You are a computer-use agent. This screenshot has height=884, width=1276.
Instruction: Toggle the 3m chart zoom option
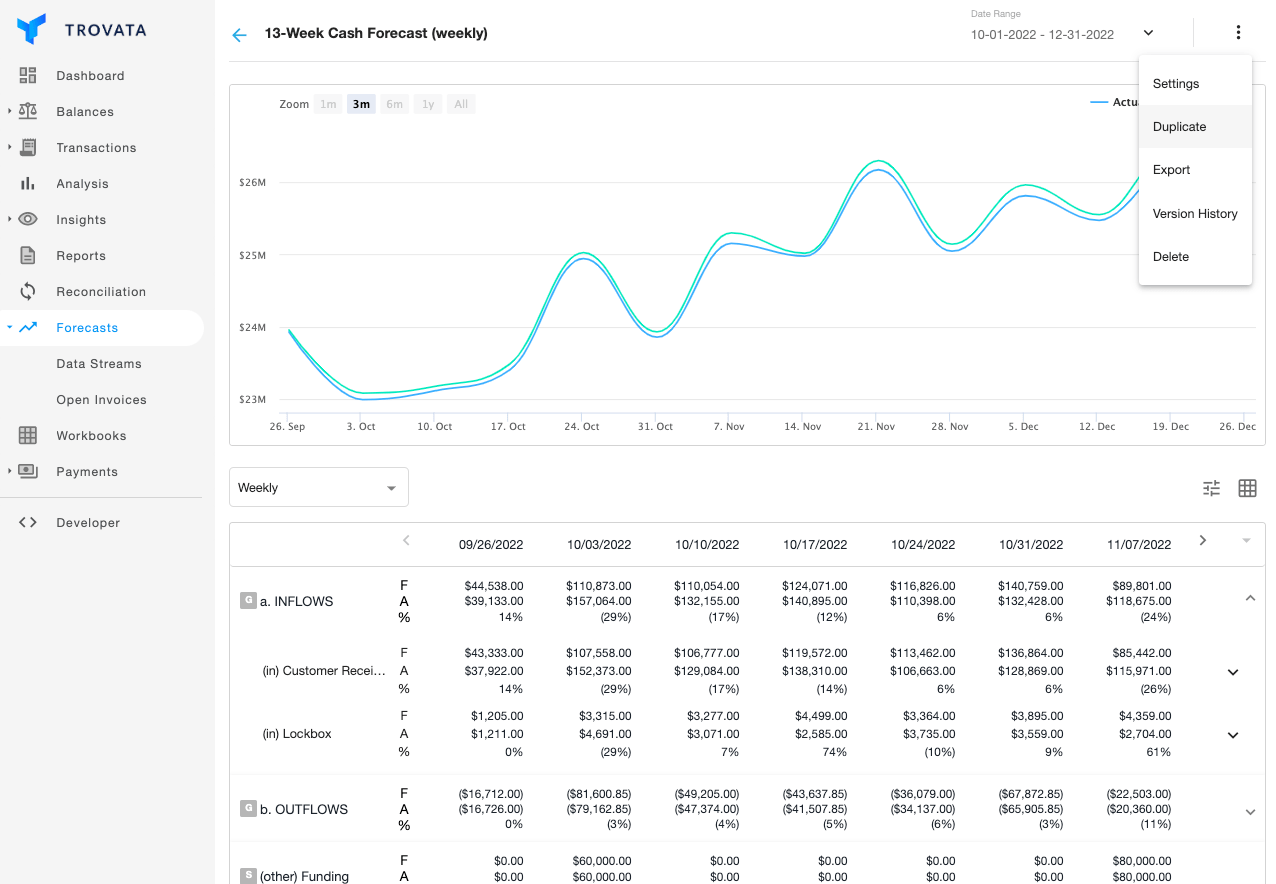361,103
